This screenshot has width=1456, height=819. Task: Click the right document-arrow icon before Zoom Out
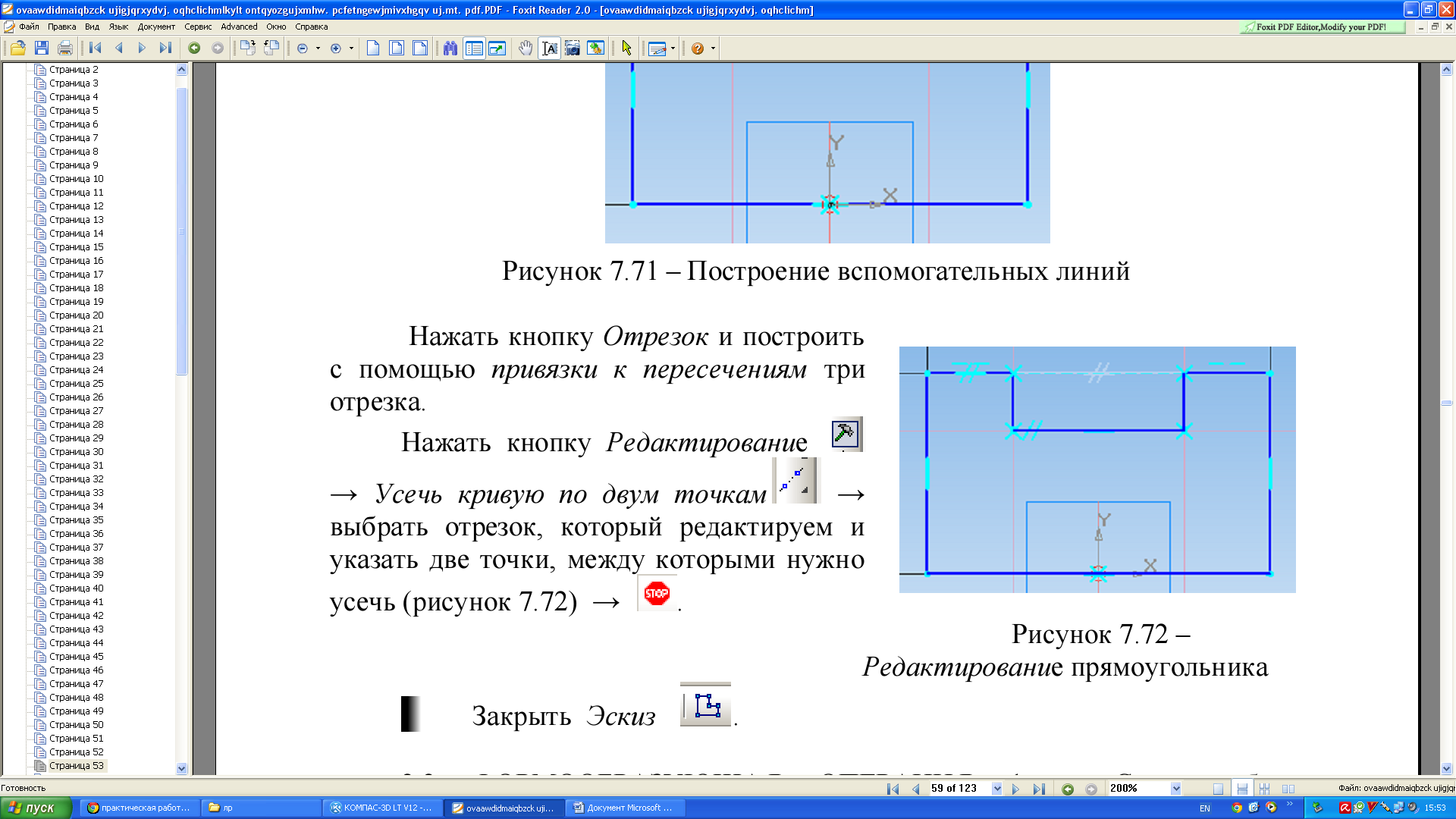(x=271, y=48)
